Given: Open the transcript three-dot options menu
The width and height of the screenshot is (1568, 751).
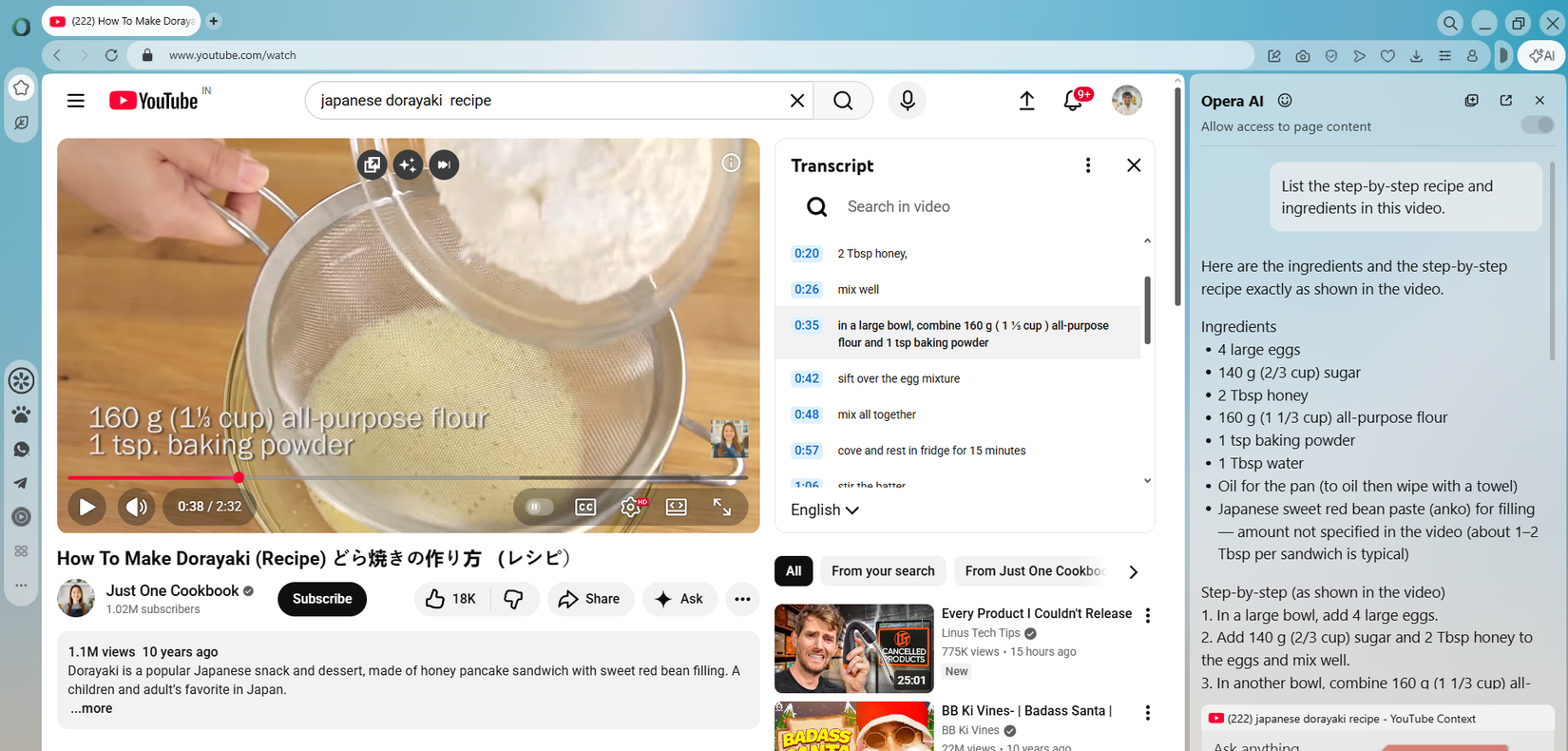Looking at the screenshot, I should [x=1088, y=165].
